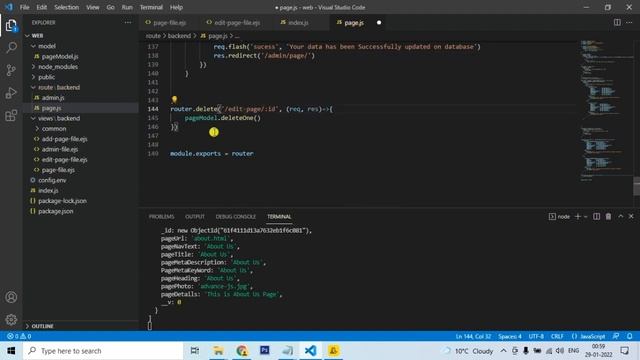Click the feedback icon in status bar
Image resolution: width=640 pixels, height=360 pixels.
pos(616,336)
